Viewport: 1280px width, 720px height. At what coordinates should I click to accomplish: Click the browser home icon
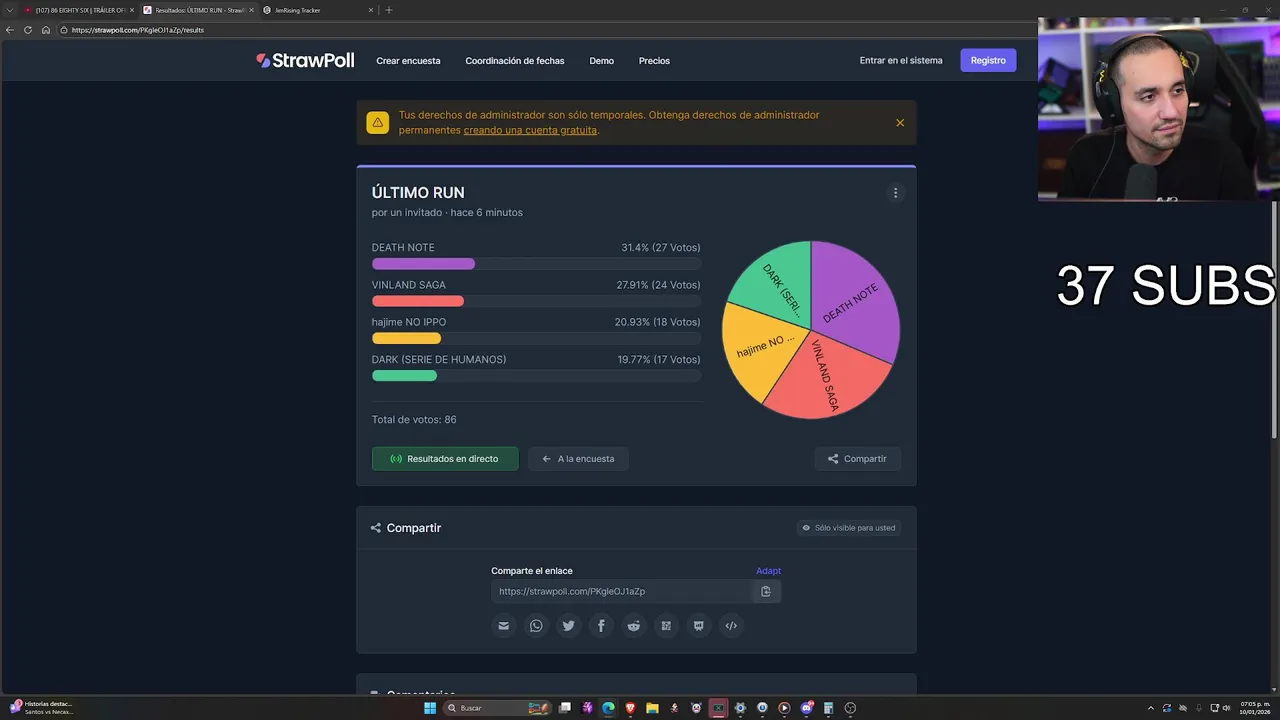click(x=46, y=30)
